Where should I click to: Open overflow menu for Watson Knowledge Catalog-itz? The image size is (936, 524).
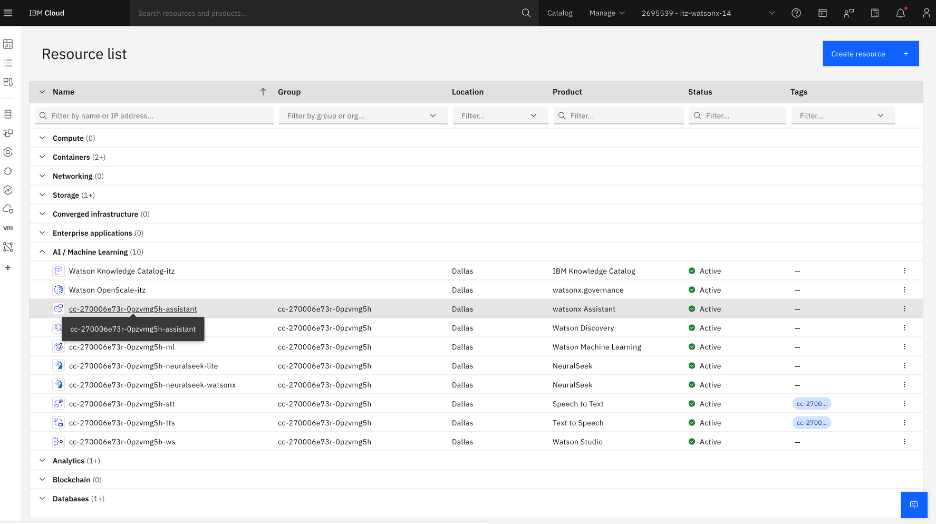pos(904,271)
